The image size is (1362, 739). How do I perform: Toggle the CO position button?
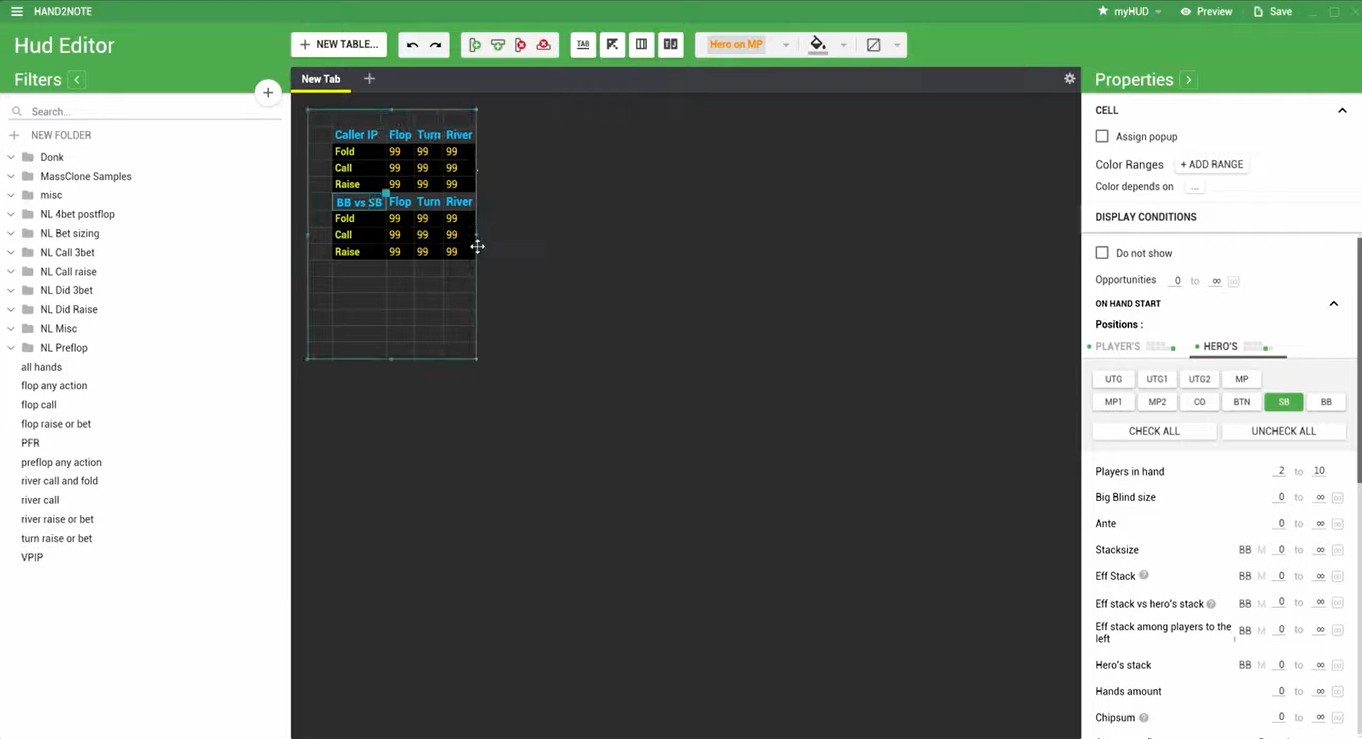1199,402
